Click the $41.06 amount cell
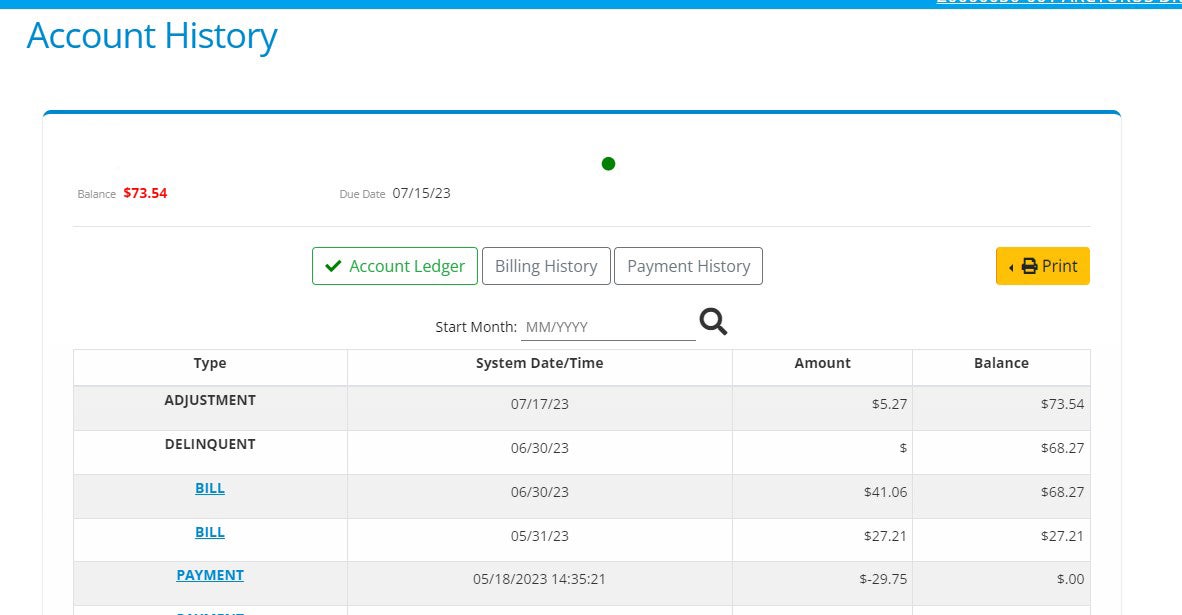The image size is (1182, 615). (885, 493)
